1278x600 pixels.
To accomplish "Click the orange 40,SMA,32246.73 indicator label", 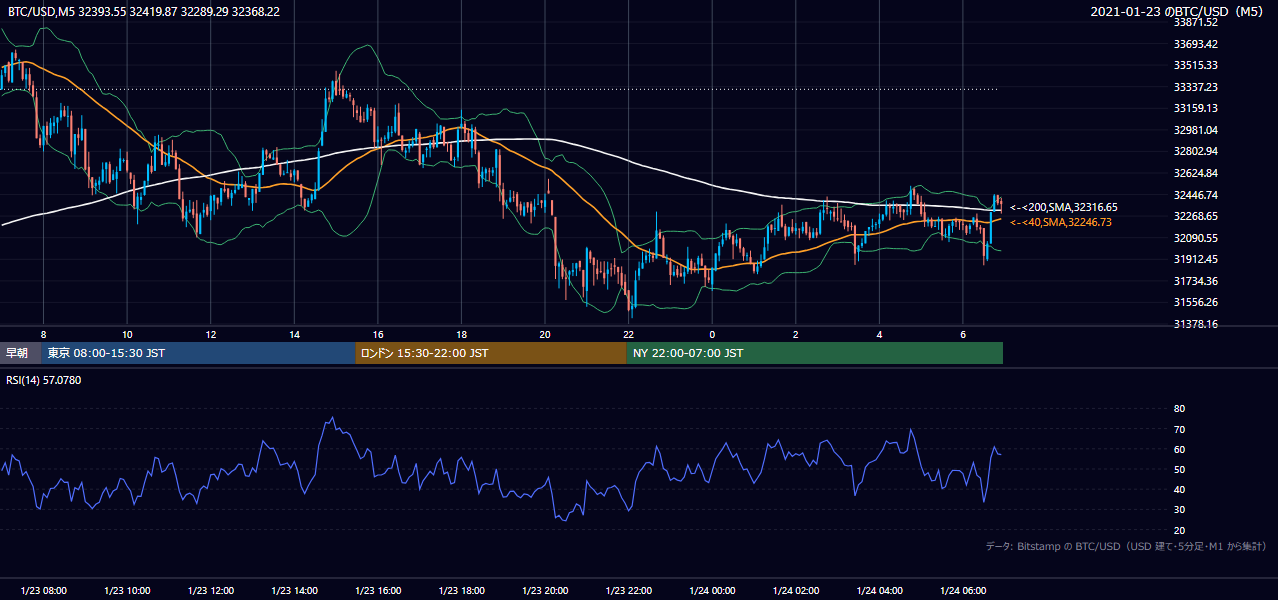I will [x=1061, y=222].
